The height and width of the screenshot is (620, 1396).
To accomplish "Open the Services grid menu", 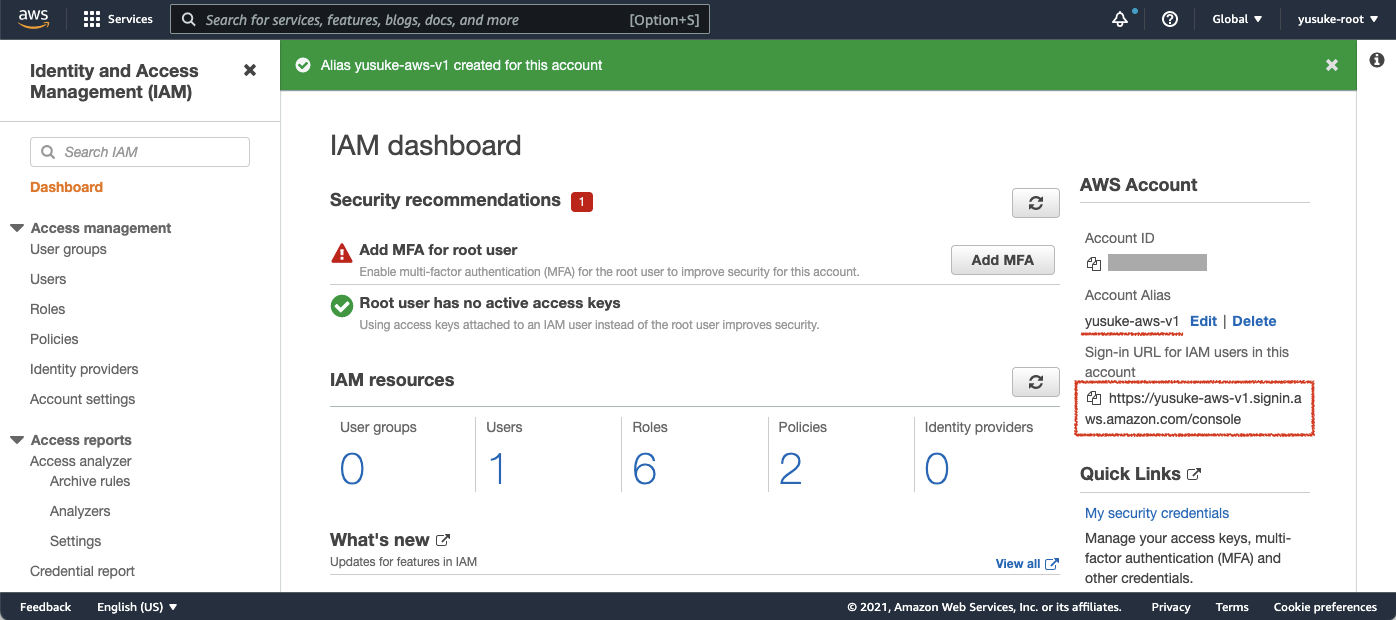I will 118,19.
